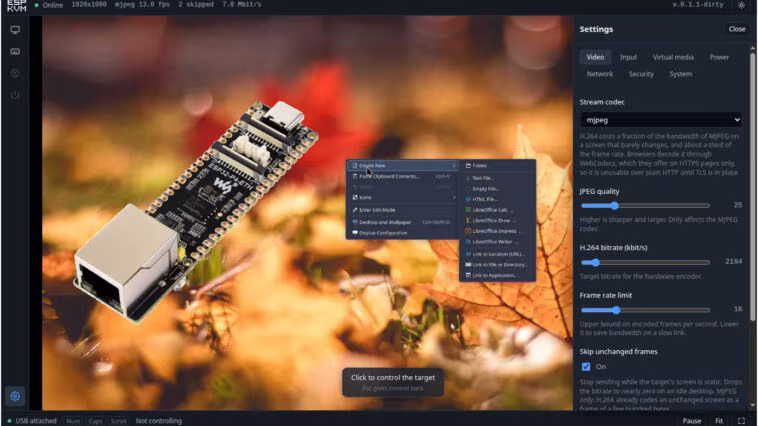
Task: Click the settings gear icon in left sidebar
Action: [15, 396]
